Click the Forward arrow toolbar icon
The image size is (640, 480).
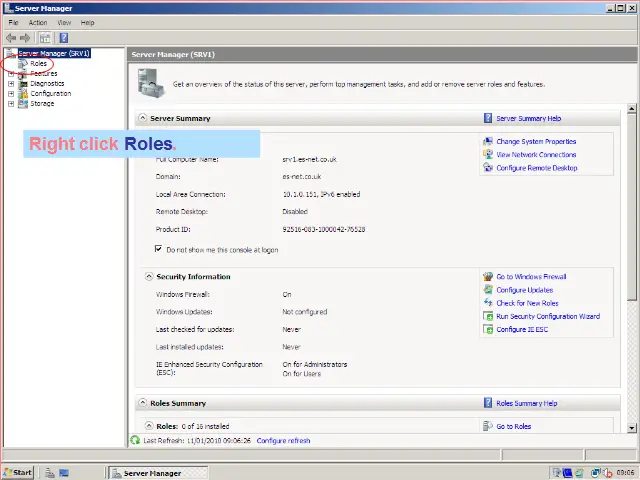tap(26, 38)
